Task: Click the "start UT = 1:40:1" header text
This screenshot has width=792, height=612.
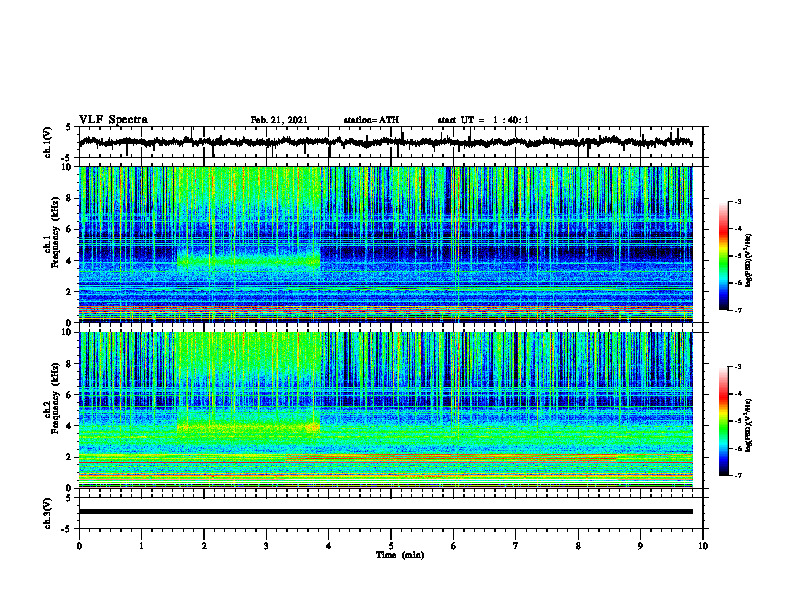Action: point(483,120)
